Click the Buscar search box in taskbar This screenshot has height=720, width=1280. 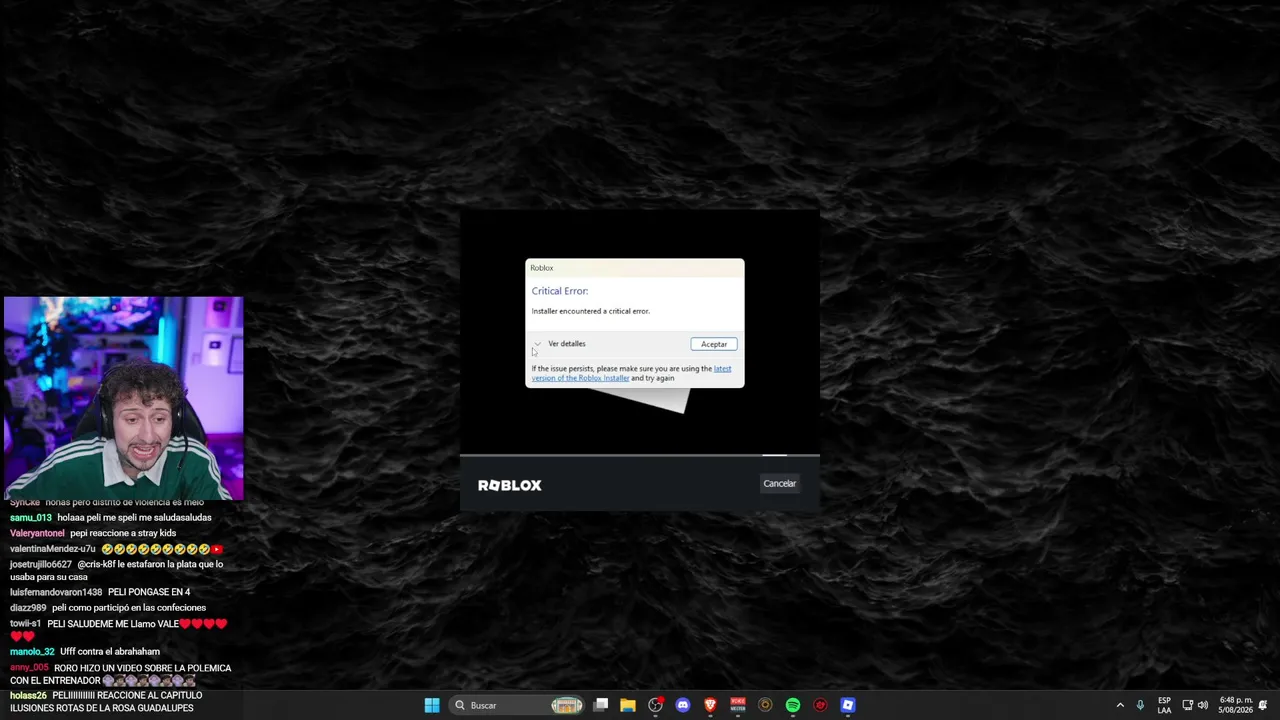click(516, 705)
